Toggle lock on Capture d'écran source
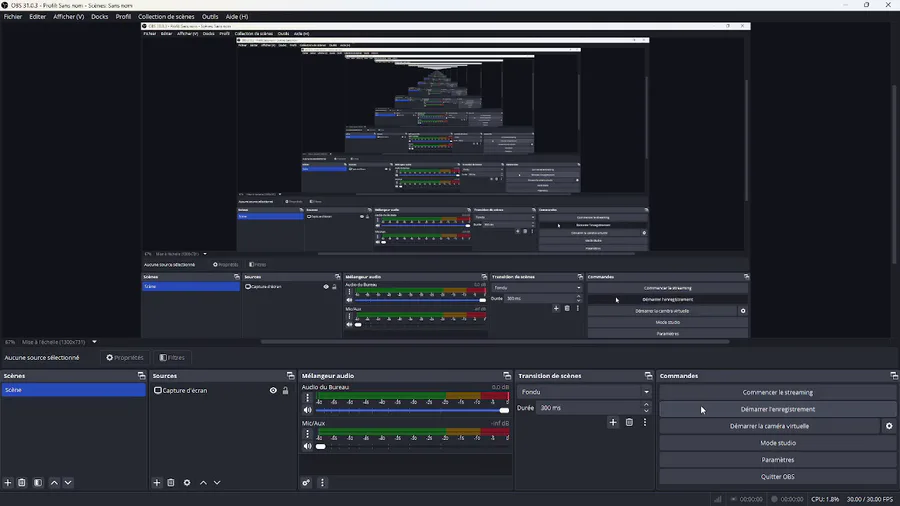900x506 pixels. coord(285,390)
